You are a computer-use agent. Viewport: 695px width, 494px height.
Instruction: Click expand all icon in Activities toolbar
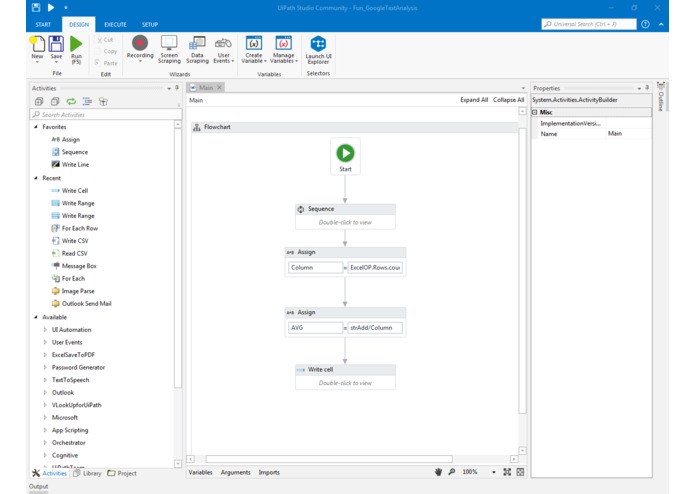(39, 101)
